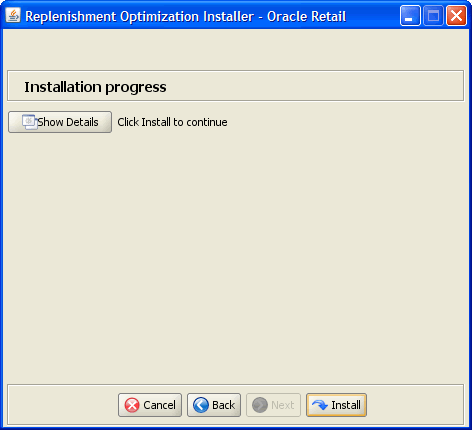Close the Replenishment Optimization Installer window
472x430 pixels.
(x=456, y=16)
